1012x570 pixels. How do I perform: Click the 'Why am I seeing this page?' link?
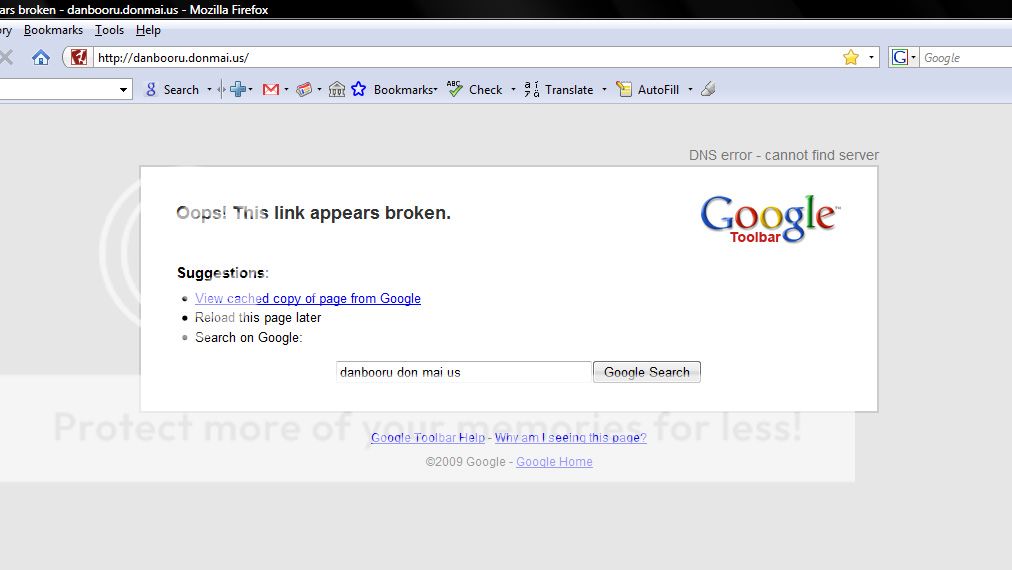click(x=570, y=437)
